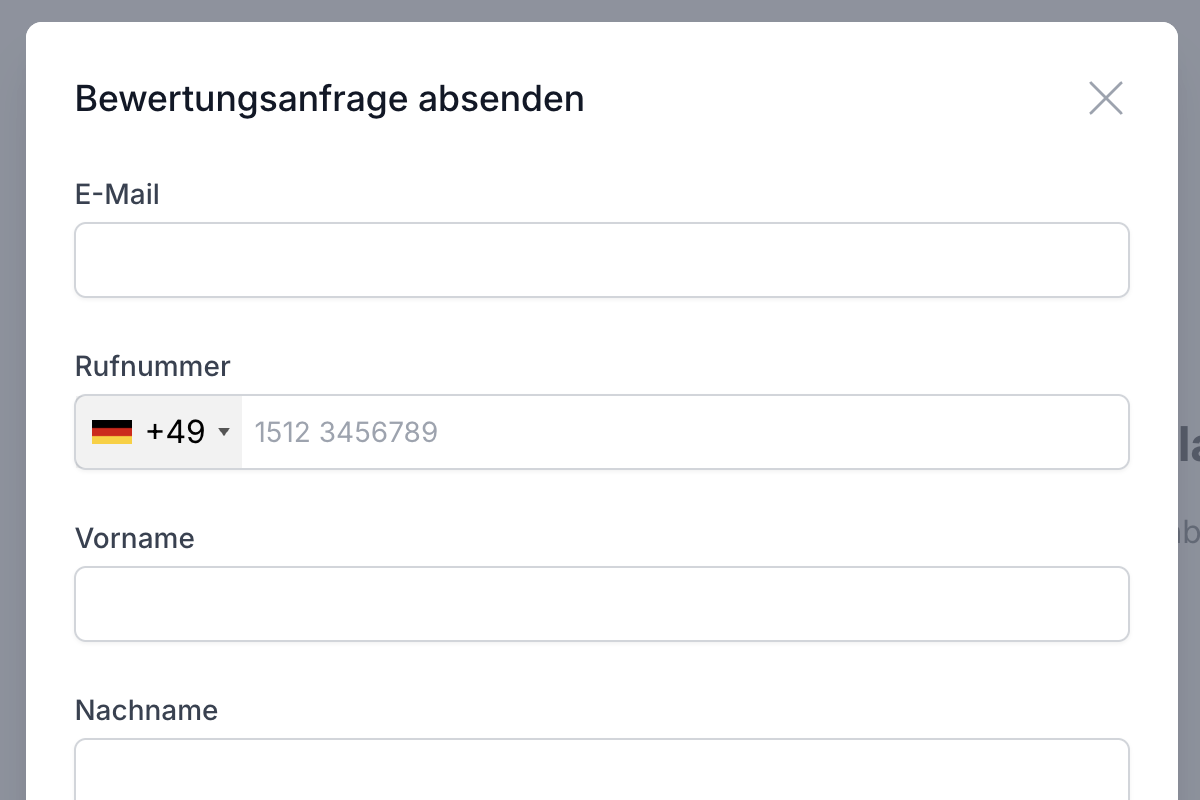Image resolution: width=1200 pixels, height=800 pixels.
Task: Click the "Rufnummer" field label
Action: 152,366
